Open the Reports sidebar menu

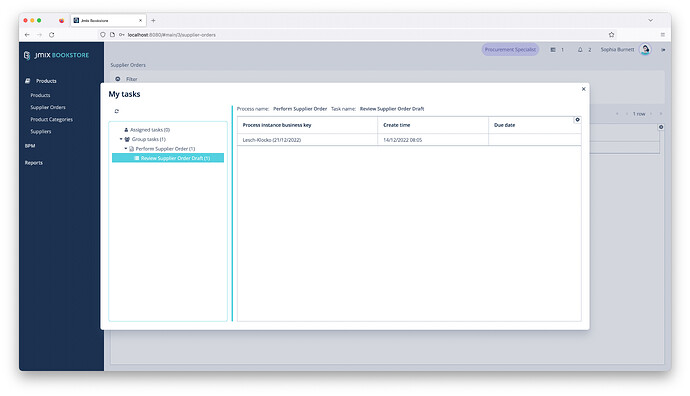(x=33, y=163)
